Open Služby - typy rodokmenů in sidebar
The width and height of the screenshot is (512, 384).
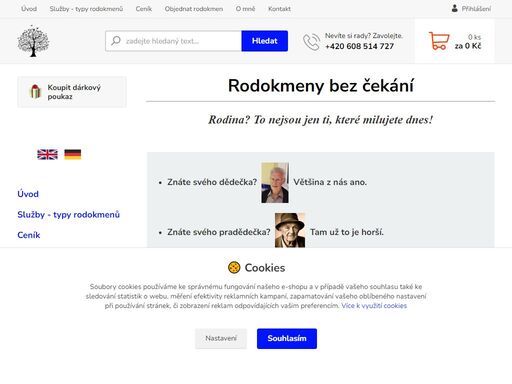[69, 215]
